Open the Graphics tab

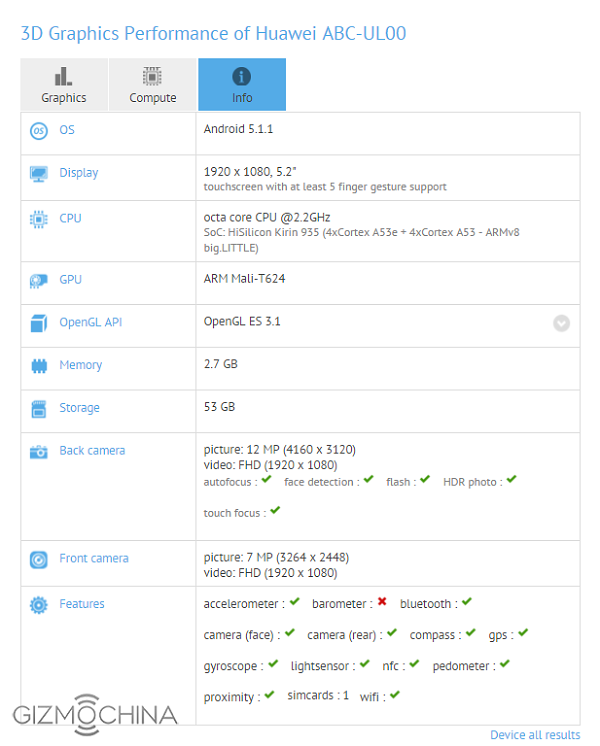(64, 85)
